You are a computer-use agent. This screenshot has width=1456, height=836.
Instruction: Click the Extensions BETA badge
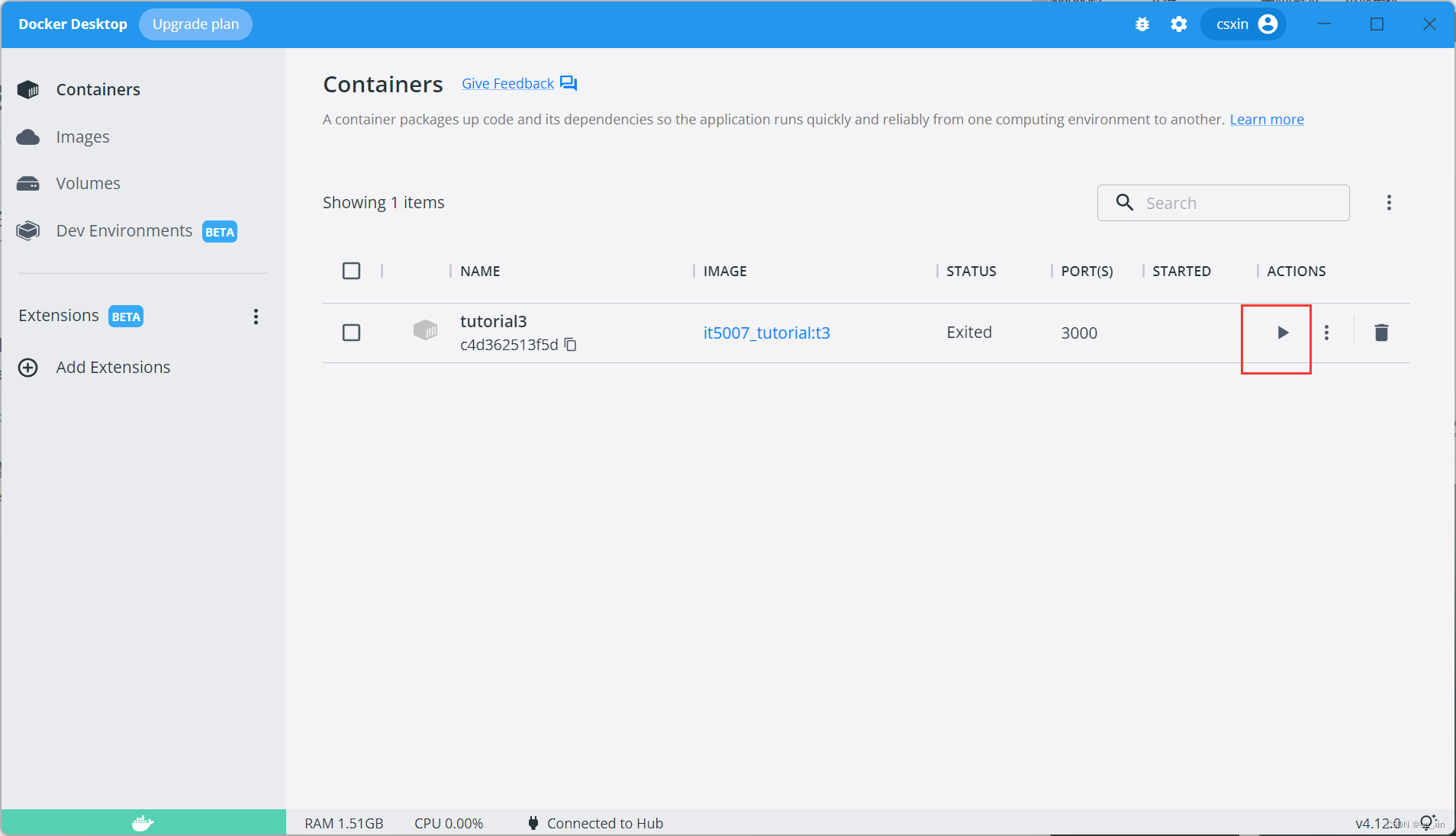pos(126,317)
